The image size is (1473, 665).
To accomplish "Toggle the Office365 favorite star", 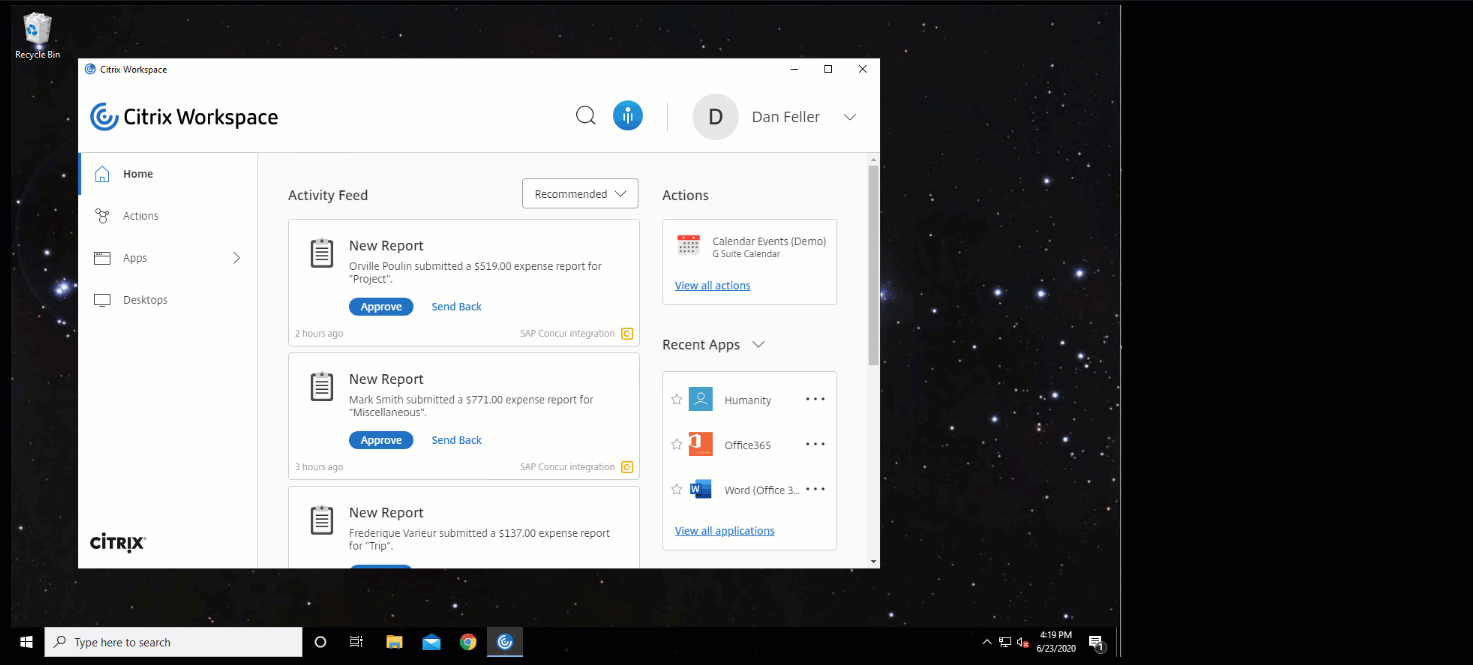I will click(677, 444).
